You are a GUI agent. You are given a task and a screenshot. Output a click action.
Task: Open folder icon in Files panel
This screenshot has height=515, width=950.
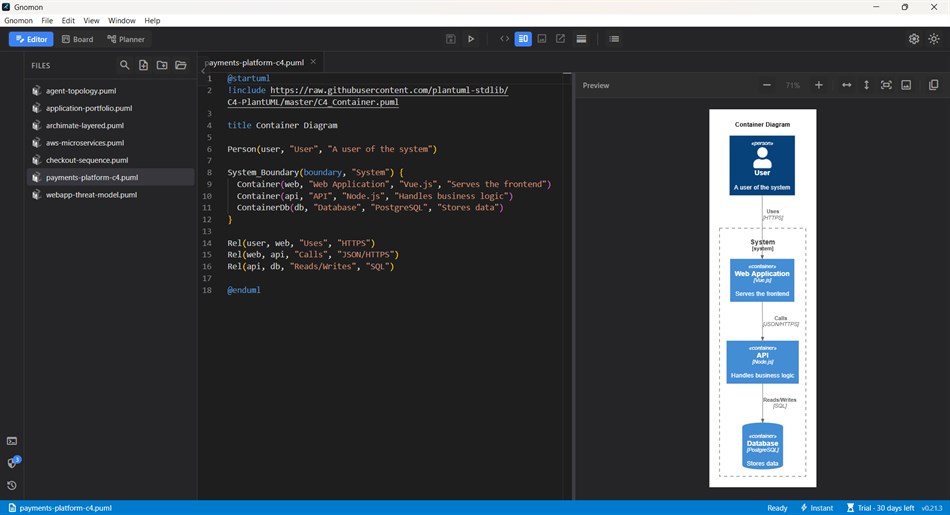coord(181,65)
